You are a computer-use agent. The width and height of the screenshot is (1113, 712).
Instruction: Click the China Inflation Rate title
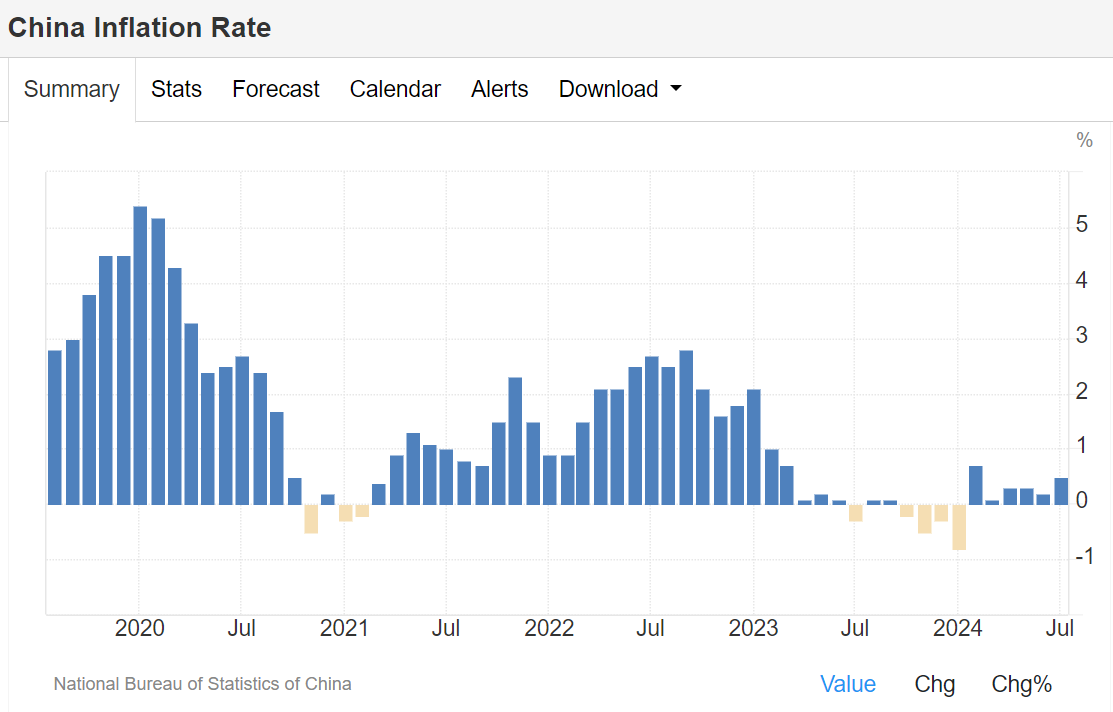point(139,27)
